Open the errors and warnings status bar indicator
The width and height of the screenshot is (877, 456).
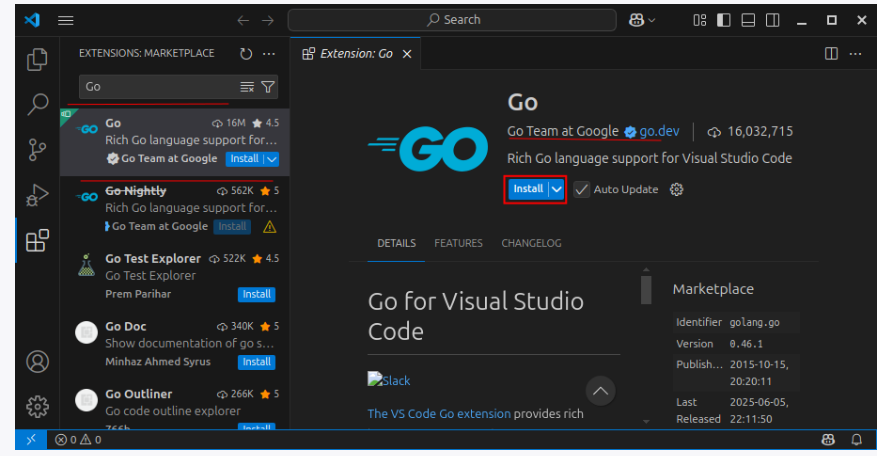coord(78,440)
